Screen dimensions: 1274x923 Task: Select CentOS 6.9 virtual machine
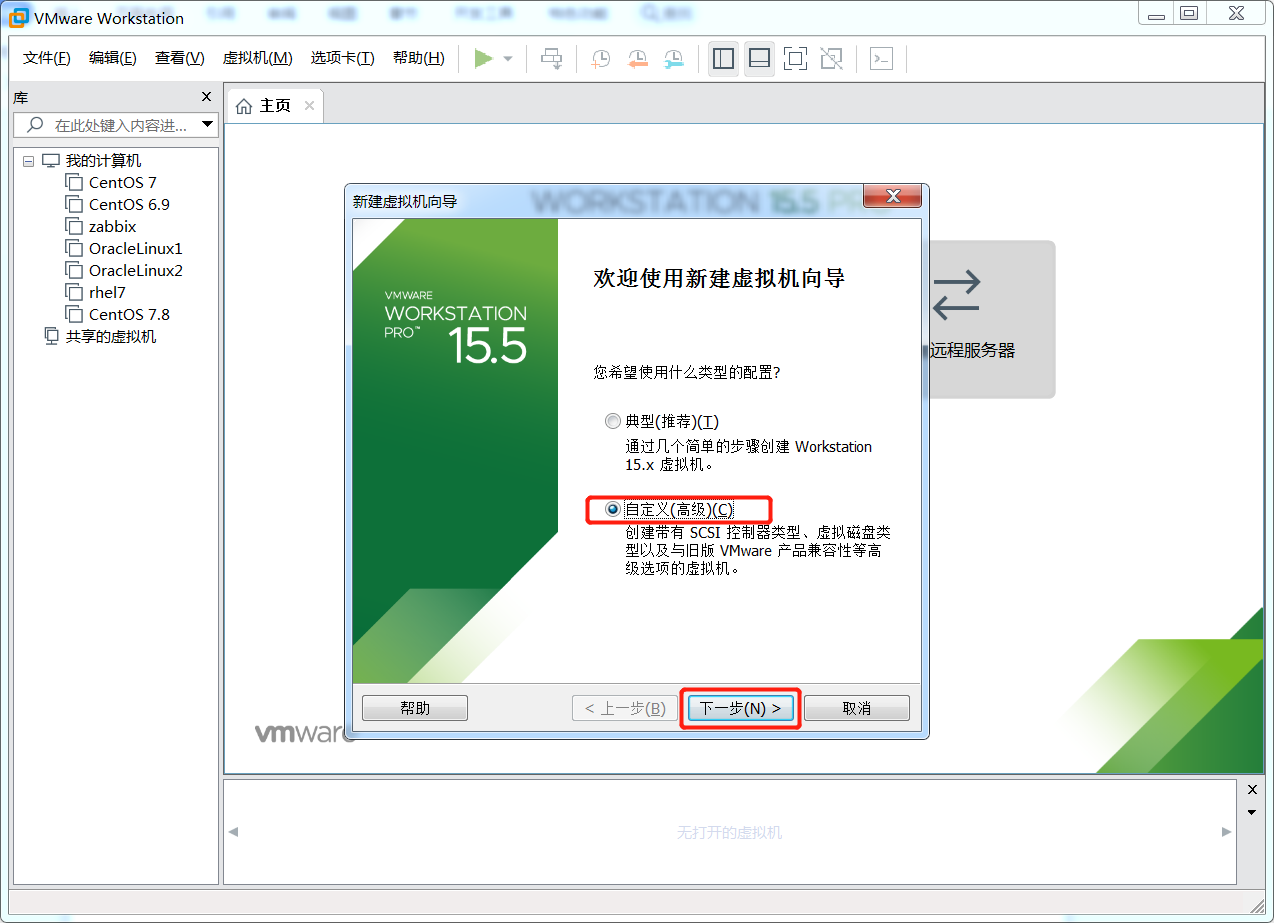[x=129, y=204]
